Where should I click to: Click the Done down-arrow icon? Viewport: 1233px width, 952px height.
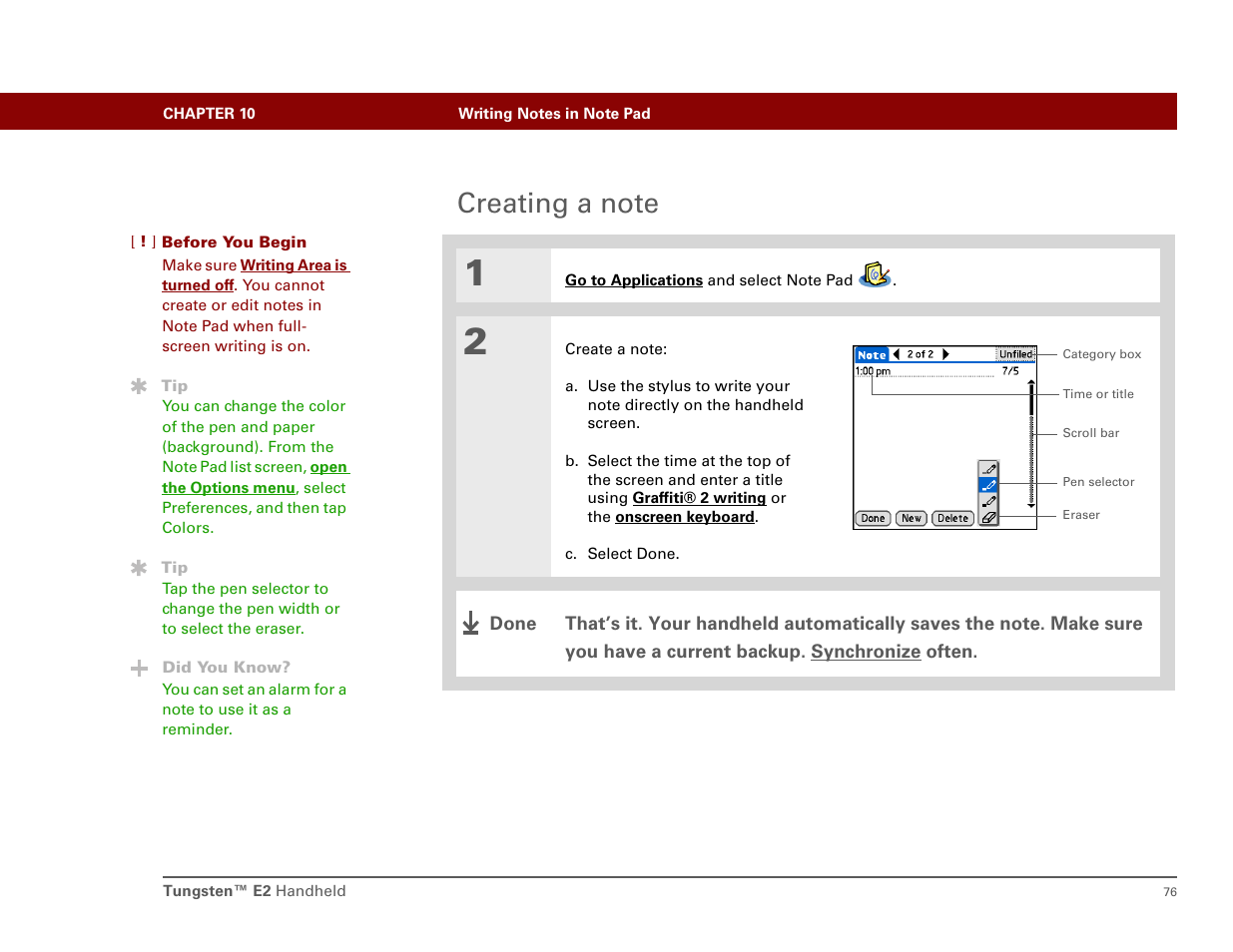[471, 624]
